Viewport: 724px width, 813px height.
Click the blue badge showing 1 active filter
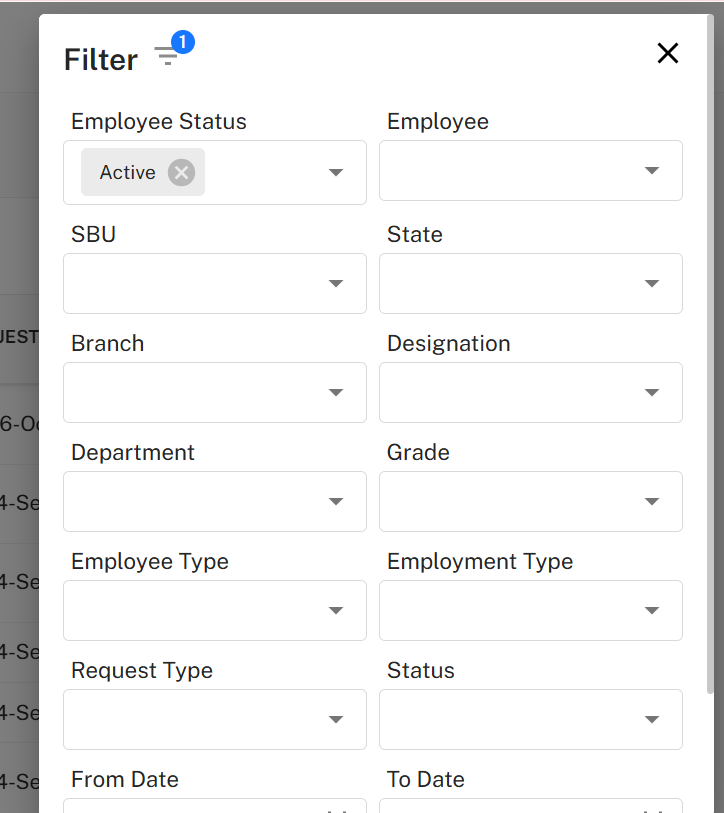tap(181, 42)
